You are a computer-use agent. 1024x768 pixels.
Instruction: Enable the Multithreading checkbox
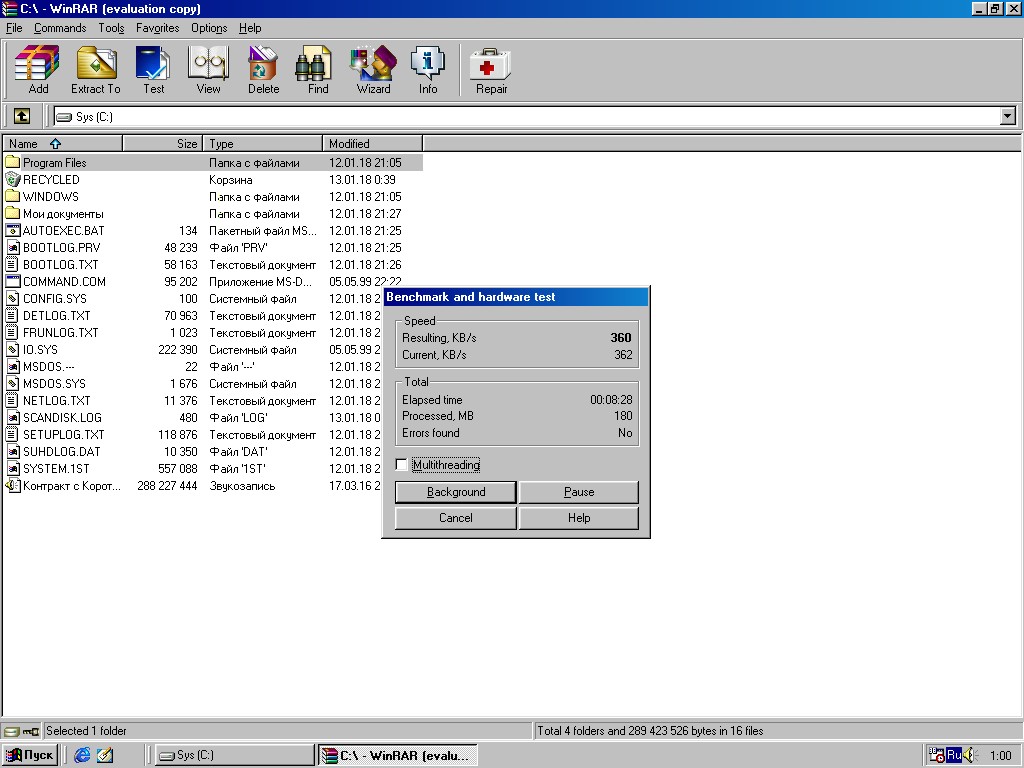point(402,465)
